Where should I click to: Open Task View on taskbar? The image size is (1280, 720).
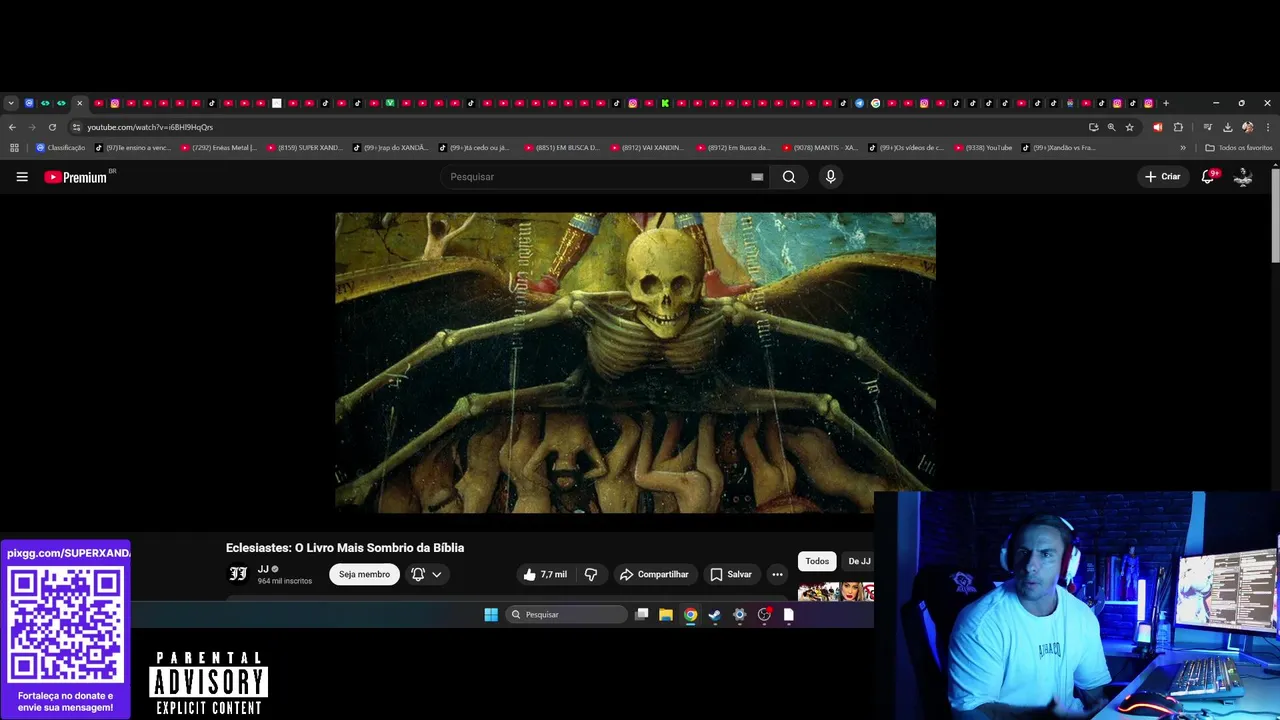pos(642,615)
